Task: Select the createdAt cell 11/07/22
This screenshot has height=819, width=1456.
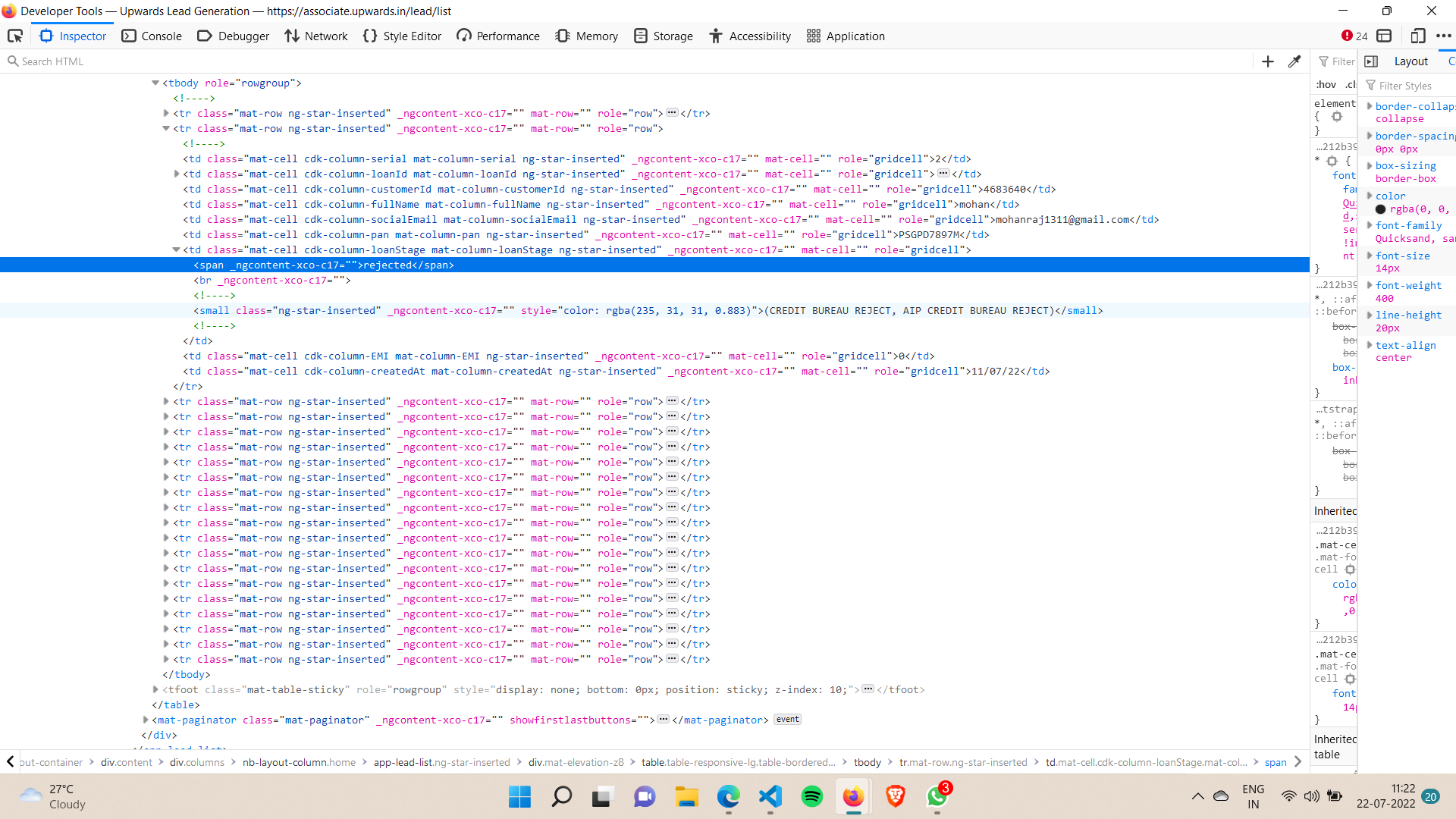Action: coord(654,371)
